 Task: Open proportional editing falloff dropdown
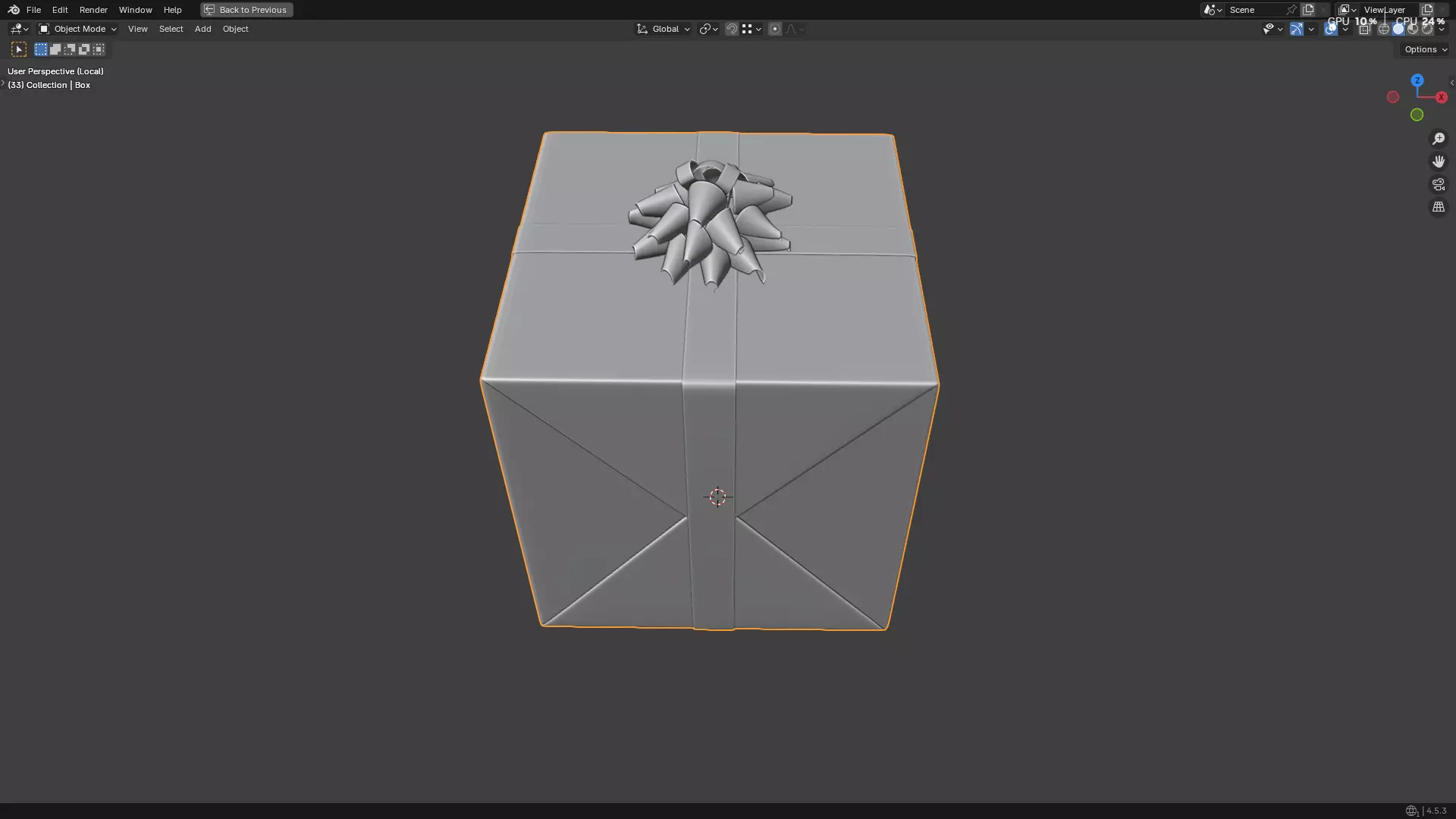tap(795, 29)
